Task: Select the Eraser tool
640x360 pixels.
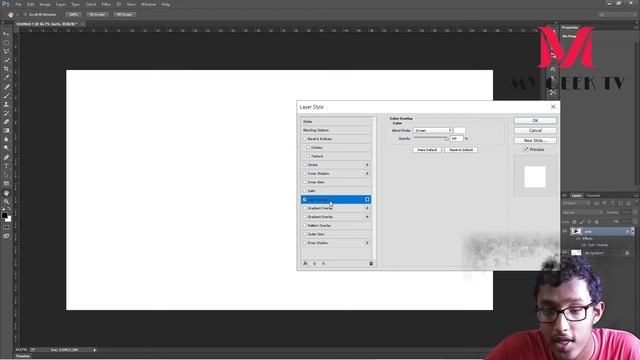Action: pyautogui.click(x=6, y=122)
